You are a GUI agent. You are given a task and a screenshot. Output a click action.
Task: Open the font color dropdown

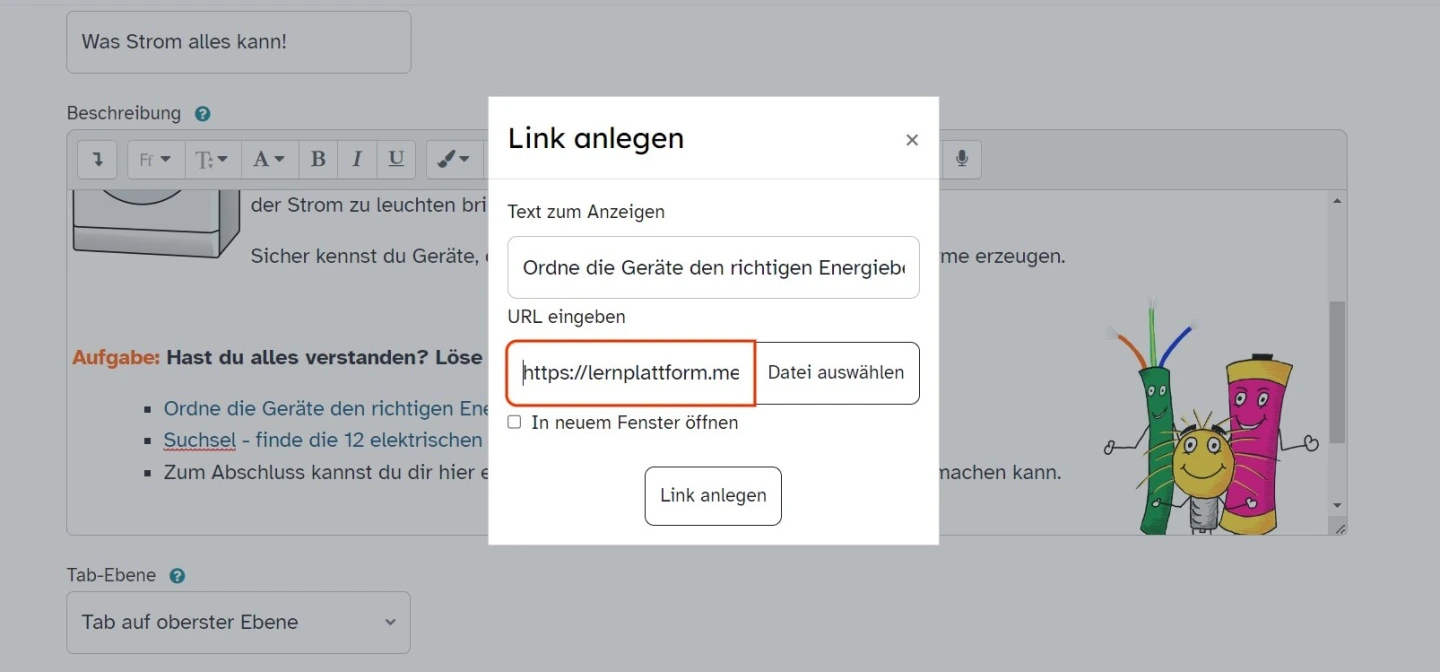point(269,159)
